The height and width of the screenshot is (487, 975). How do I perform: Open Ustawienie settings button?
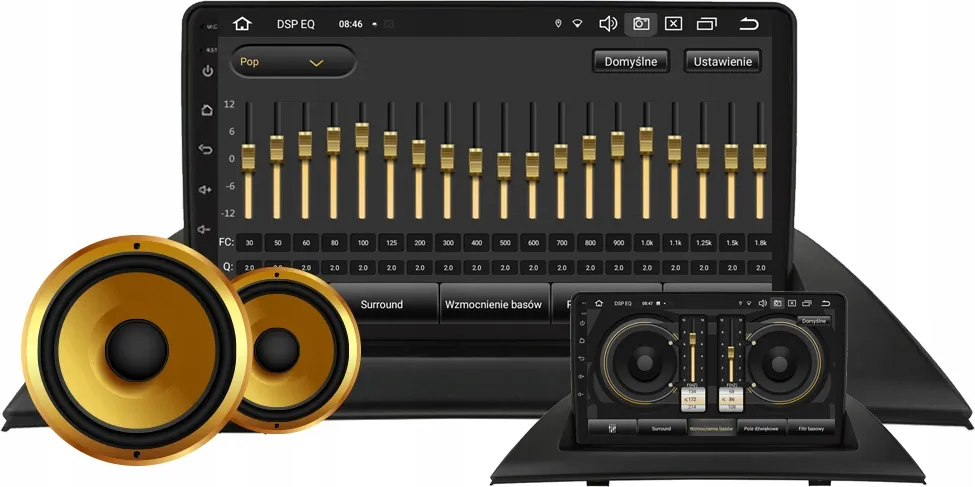(722, 62)
